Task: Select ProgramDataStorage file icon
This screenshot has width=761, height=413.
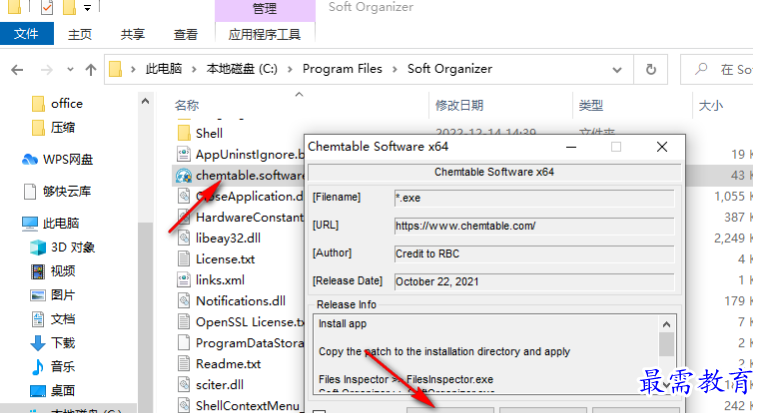Action: click(184, 343)
